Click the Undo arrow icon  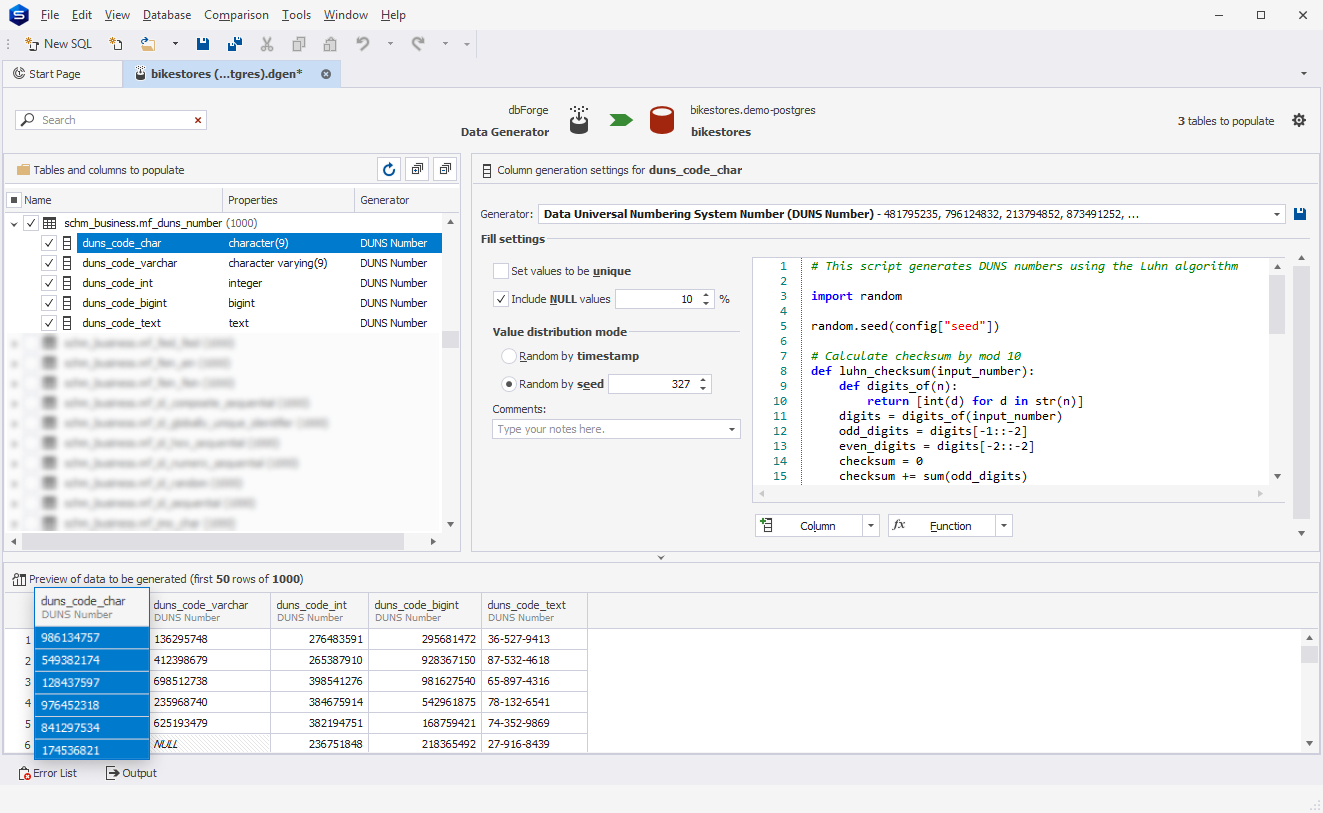[x=363, y=44]
